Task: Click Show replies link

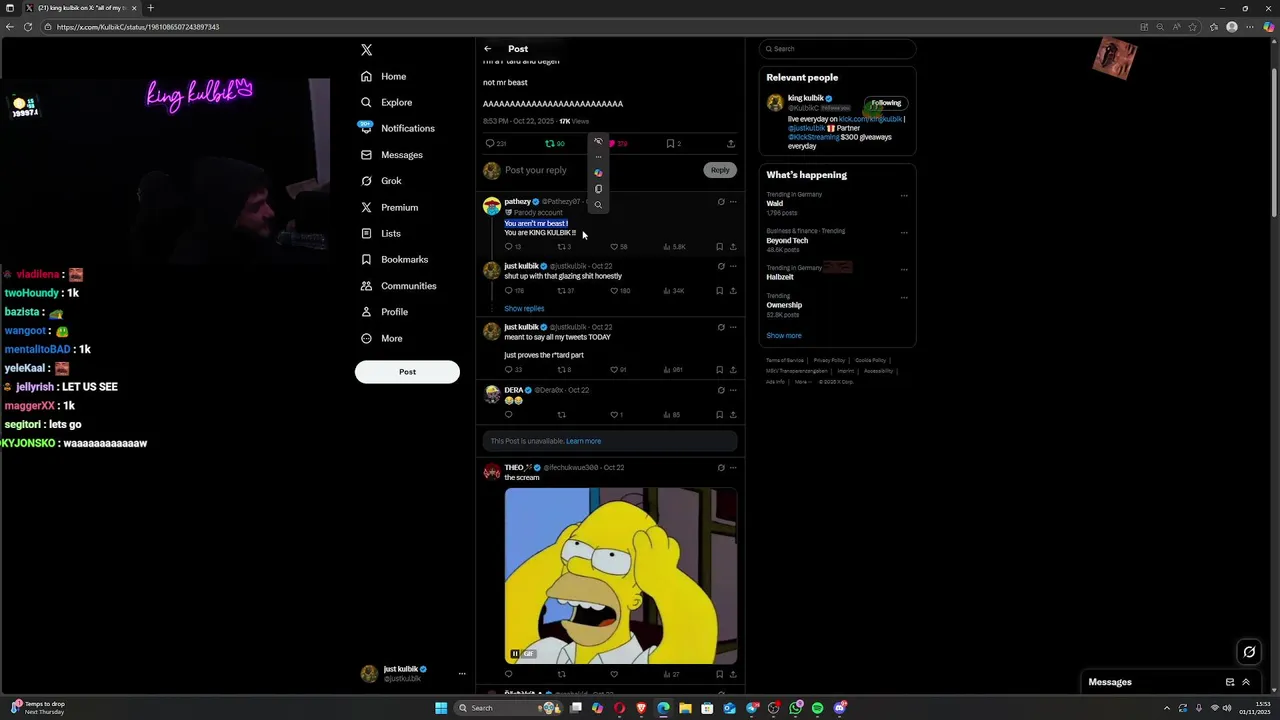Action: 524,309
